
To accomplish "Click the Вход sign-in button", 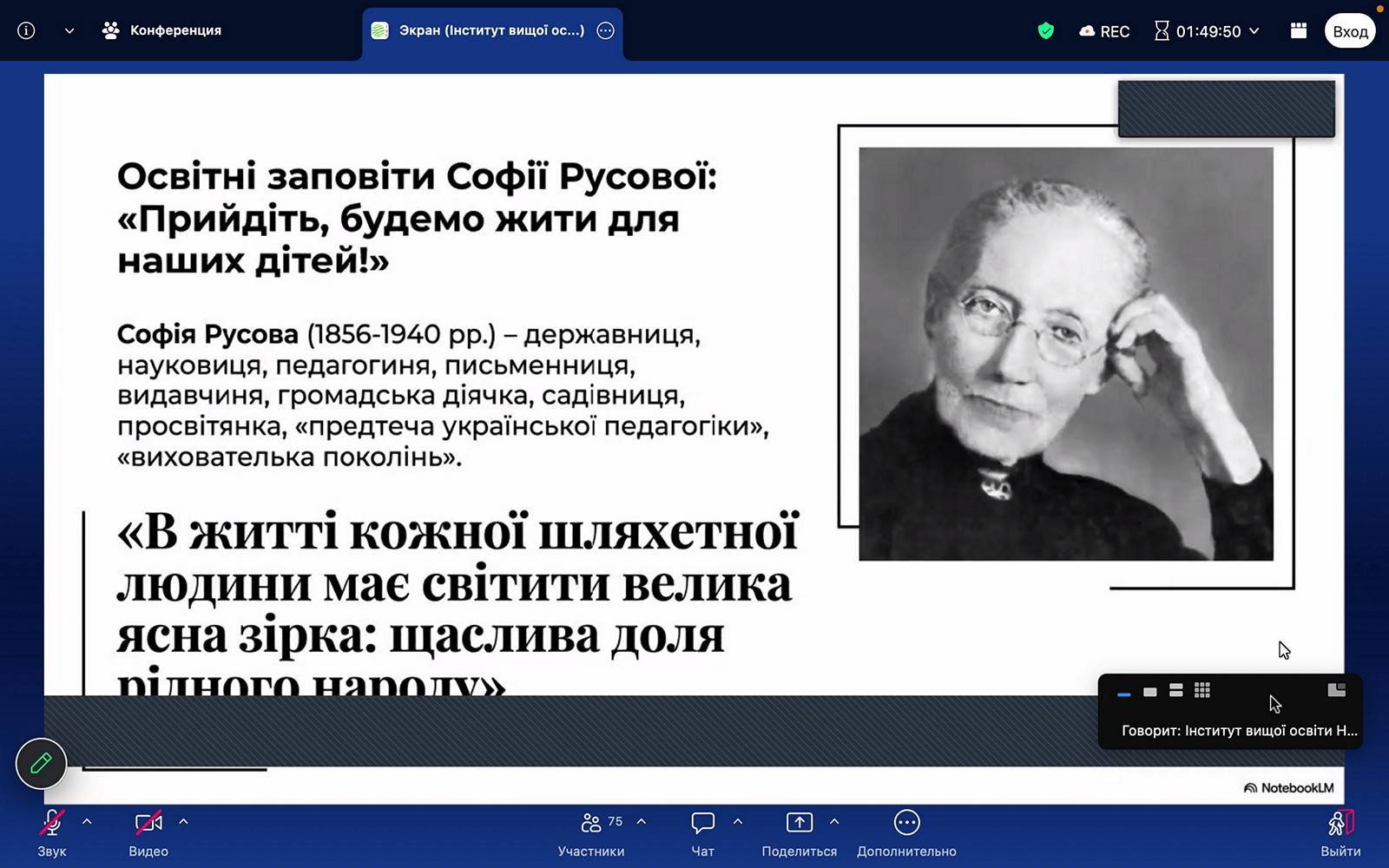I will point(1349,31).
